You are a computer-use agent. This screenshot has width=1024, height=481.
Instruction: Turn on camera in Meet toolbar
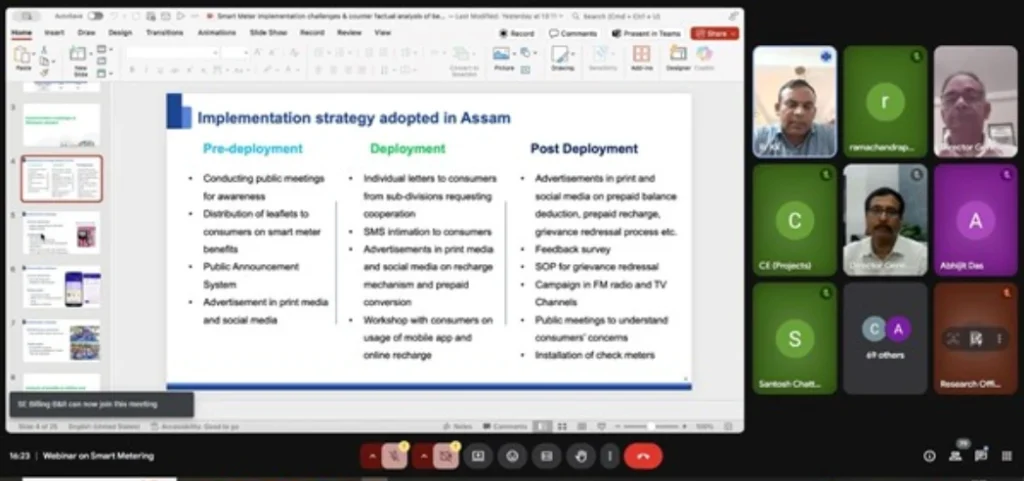(x=445, y=456)
